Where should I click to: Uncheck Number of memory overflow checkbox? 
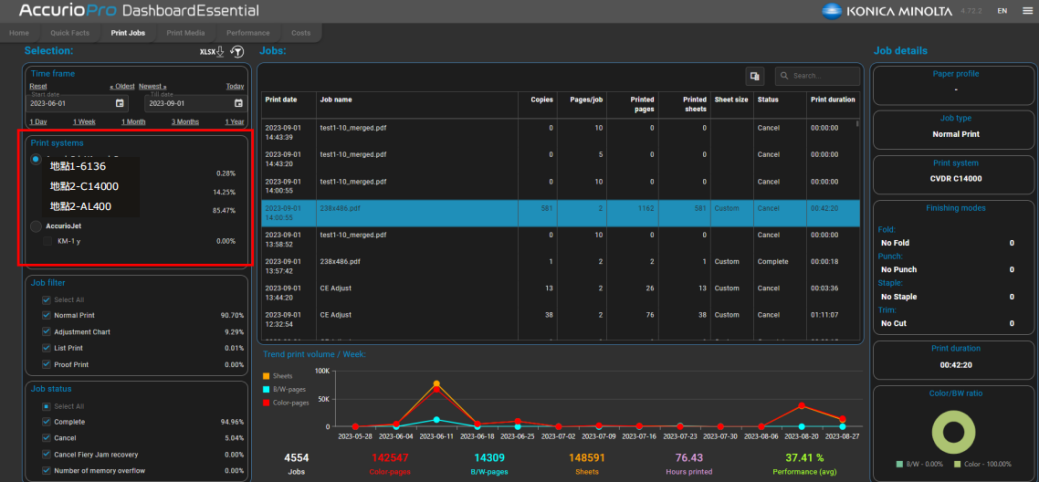tap(46, 471)
